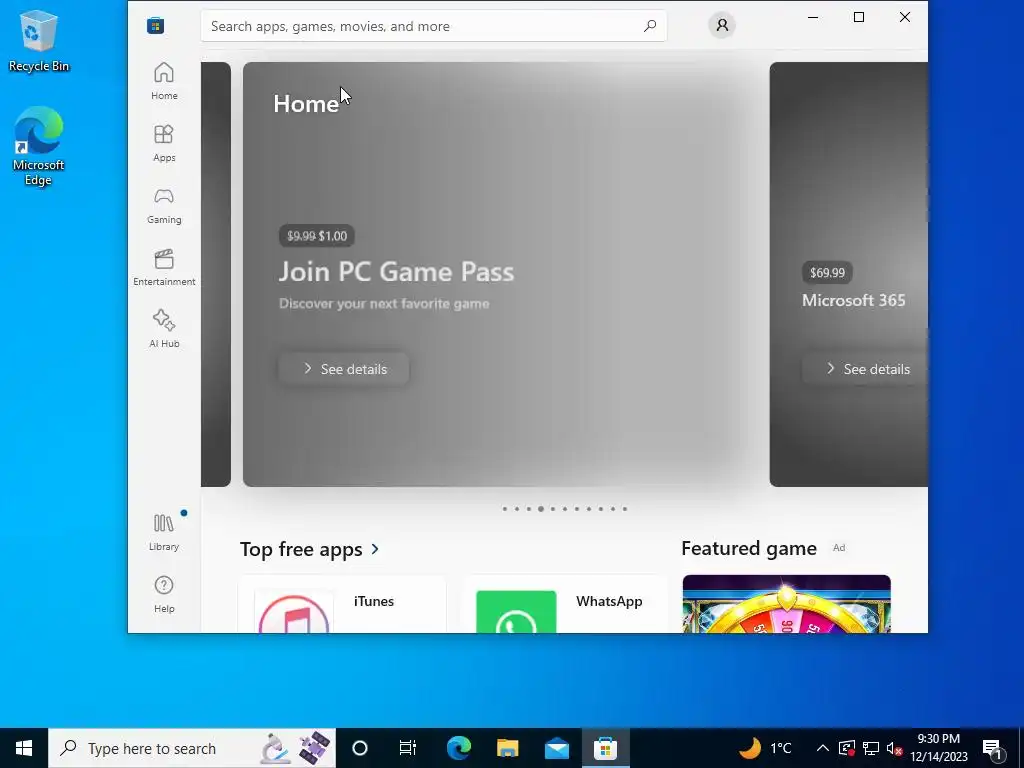Open the AI Hub section
The height and width of the screenshot is (768, 1024).
click(x=164, y=329)
